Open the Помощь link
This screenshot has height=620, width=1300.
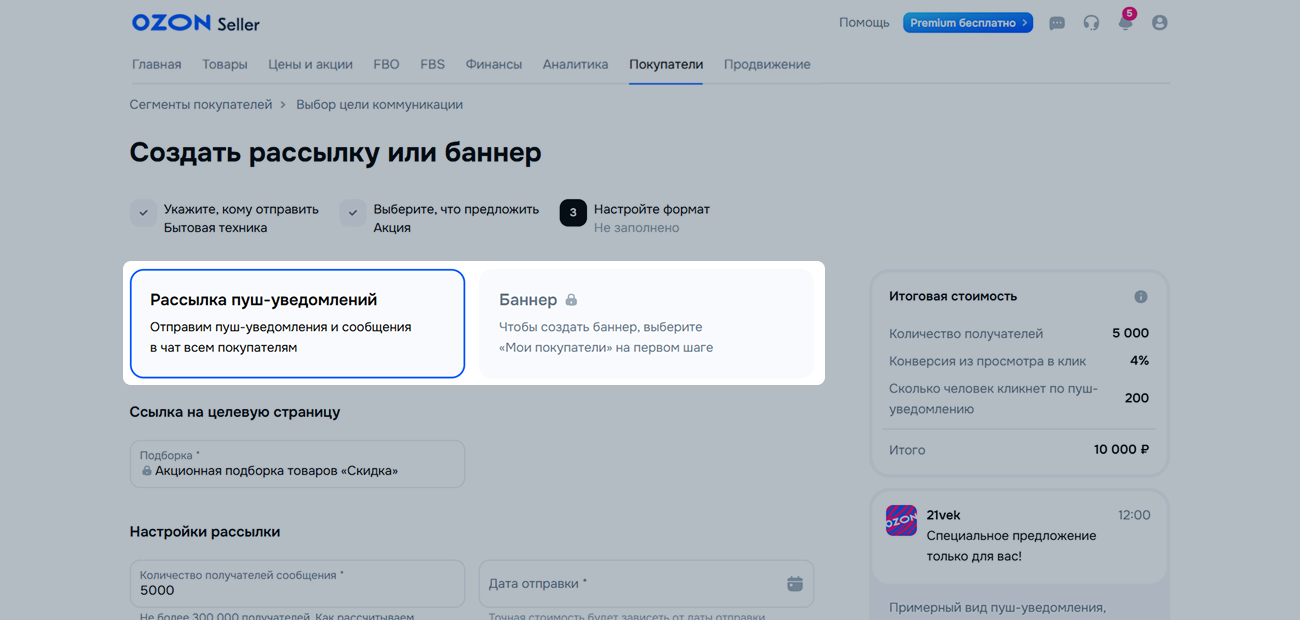point(864,23)
